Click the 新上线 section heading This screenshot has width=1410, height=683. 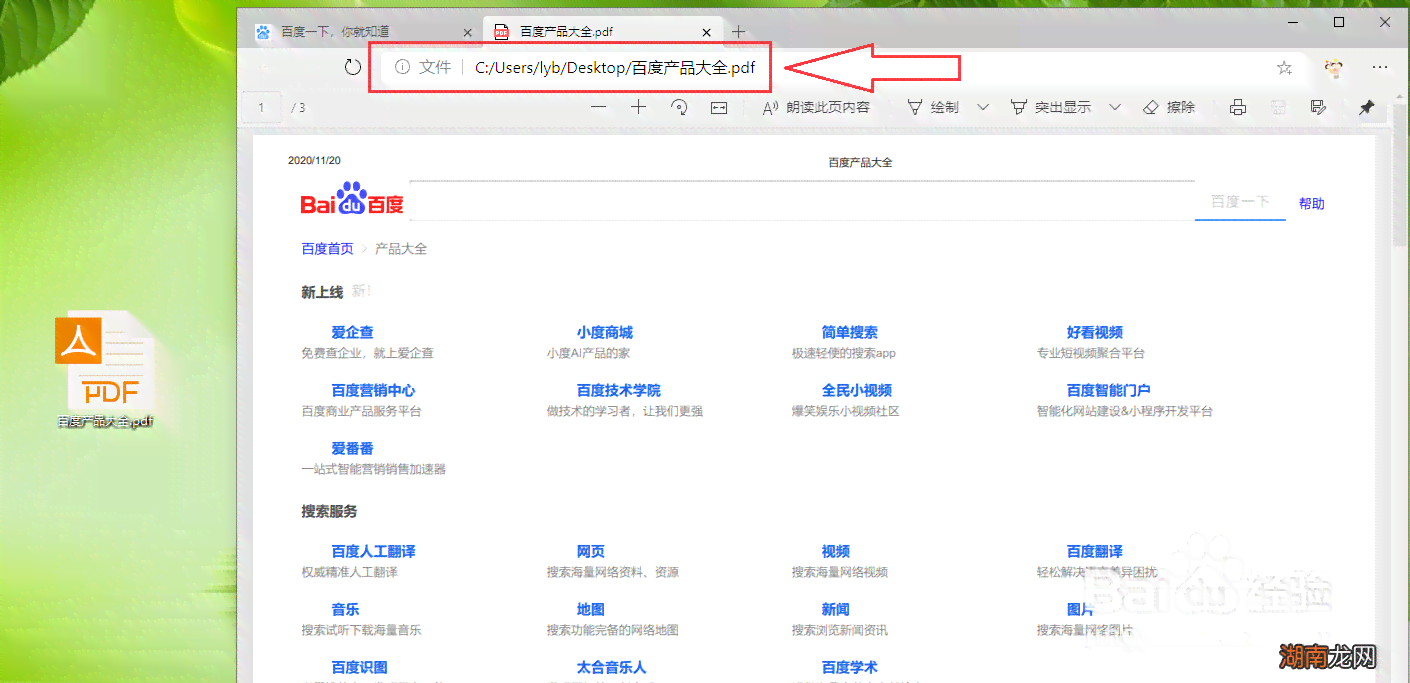[x=322, y=292]
